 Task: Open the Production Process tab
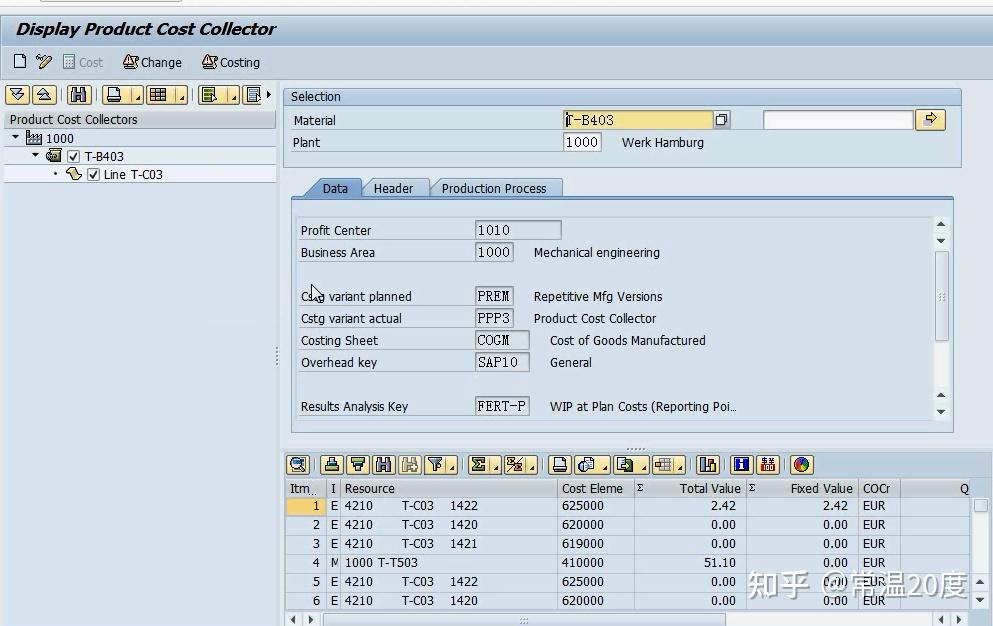496,188
